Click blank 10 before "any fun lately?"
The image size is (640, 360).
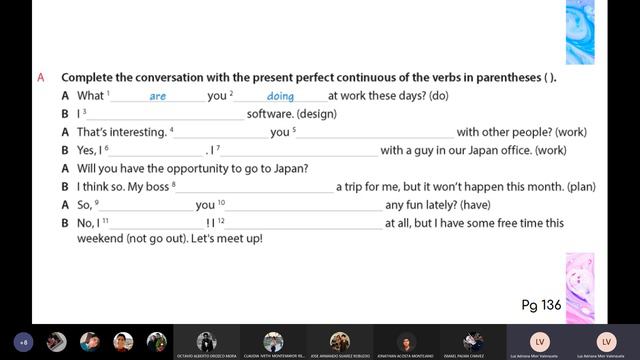(304, 205)
